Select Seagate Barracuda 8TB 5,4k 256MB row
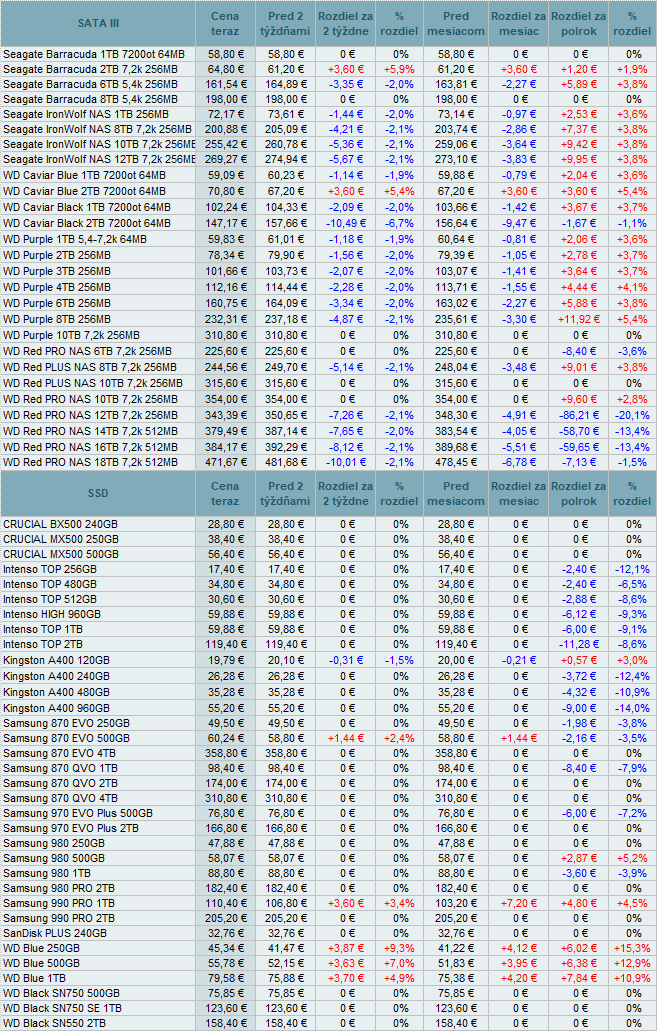Screen dimensions: 657x1031 pyautogui.click(x=328, y=99)
